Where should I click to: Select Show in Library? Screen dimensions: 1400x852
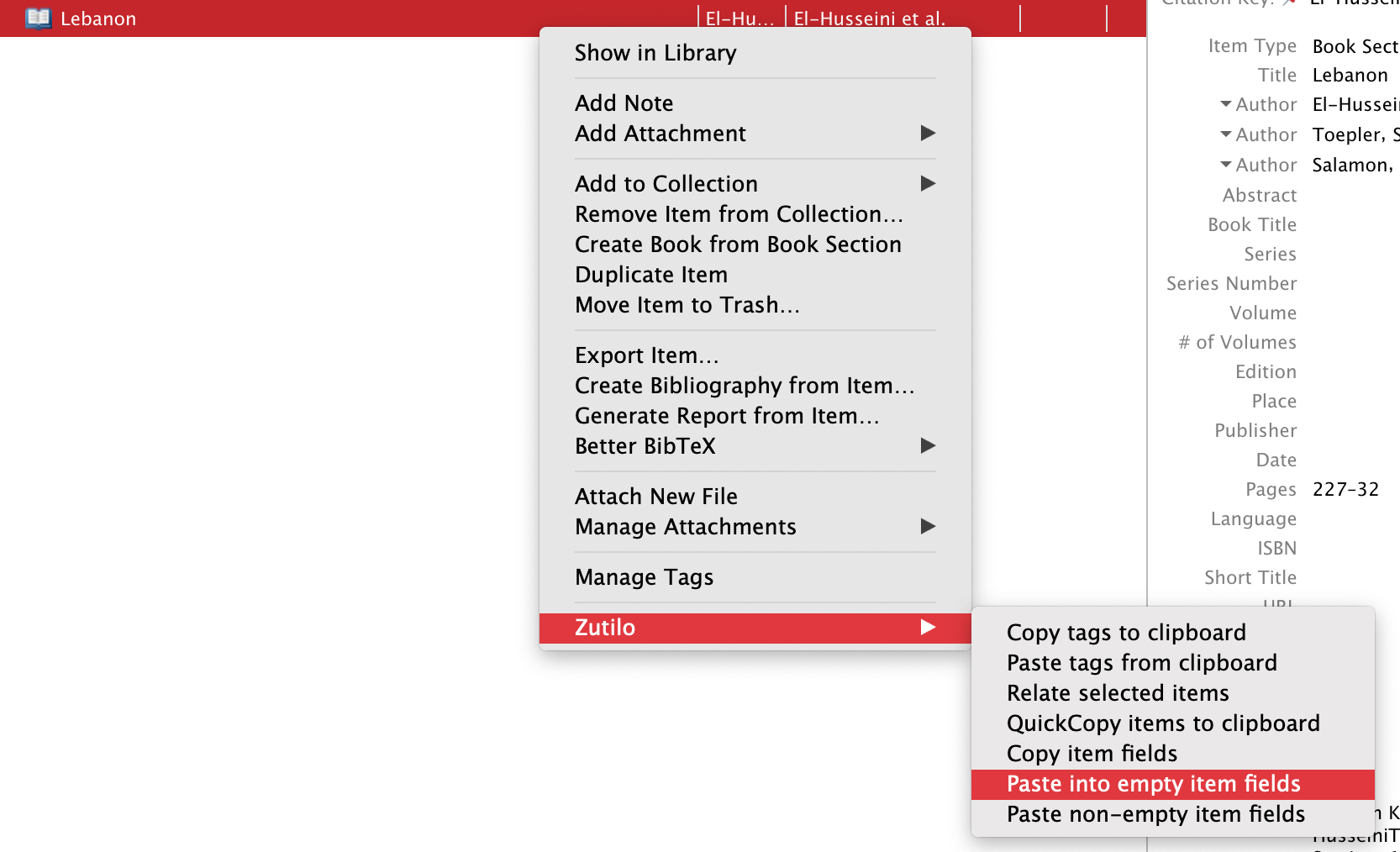tap(655, 52)
